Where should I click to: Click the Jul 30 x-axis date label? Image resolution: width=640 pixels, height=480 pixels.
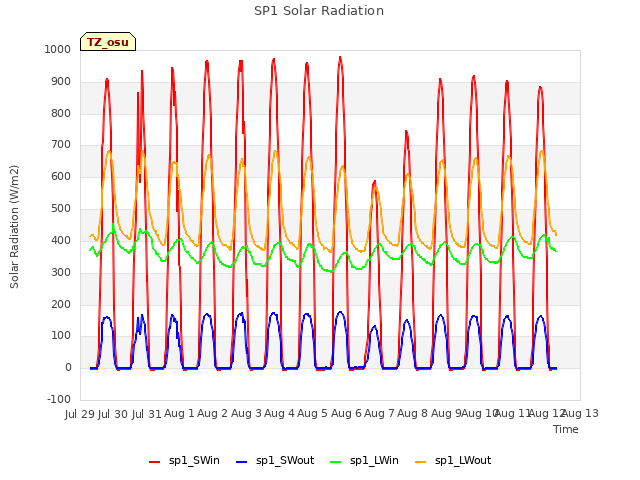tap(113, 414)
